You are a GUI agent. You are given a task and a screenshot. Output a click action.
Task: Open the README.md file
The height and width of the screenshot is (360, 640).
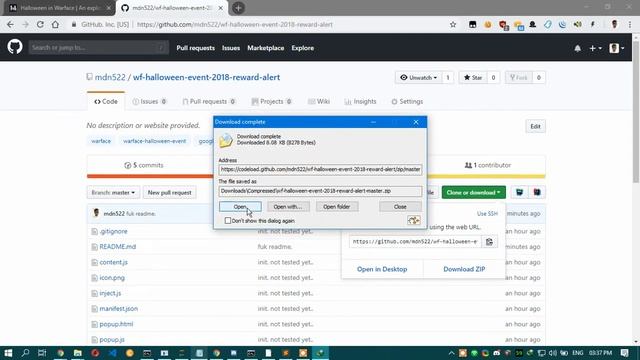(x=118, y=247)
